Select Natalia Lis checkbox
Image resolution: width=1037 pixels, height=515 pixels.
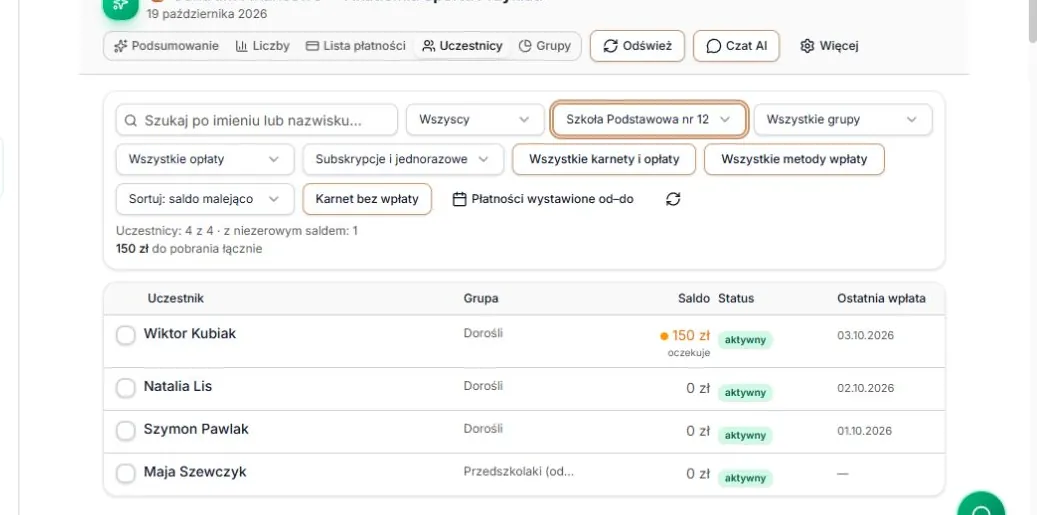click(126, 388)
